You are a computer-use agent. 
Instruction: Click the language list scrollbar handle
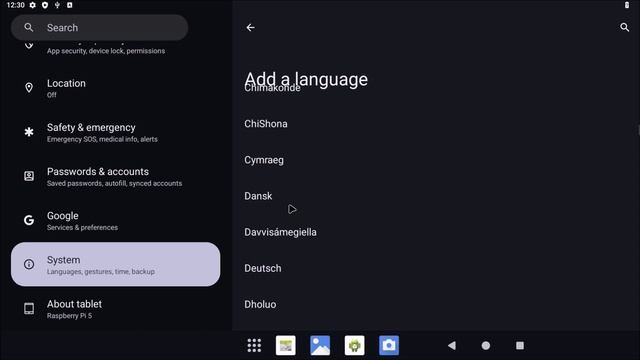pyautogui.click(x=638, y=131)
